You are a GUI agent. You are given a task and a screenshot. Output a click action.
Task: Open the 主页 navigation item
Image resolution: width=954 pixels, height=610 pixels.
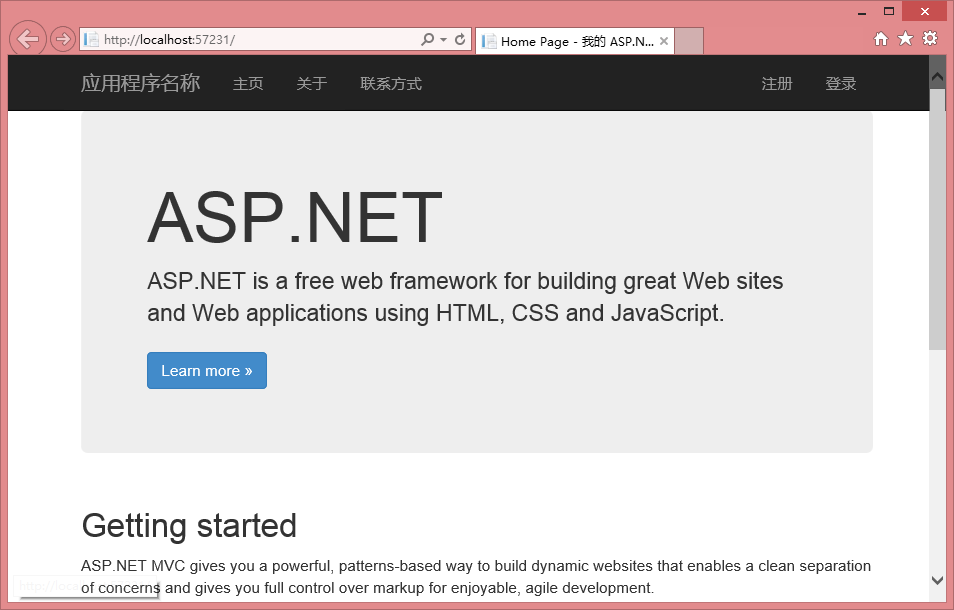[248, 84]
